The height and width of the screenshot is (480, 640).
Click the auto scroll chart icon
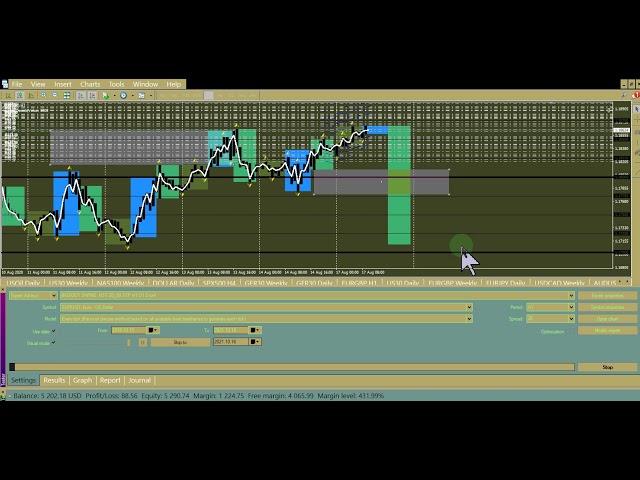[x=78, y=96]
